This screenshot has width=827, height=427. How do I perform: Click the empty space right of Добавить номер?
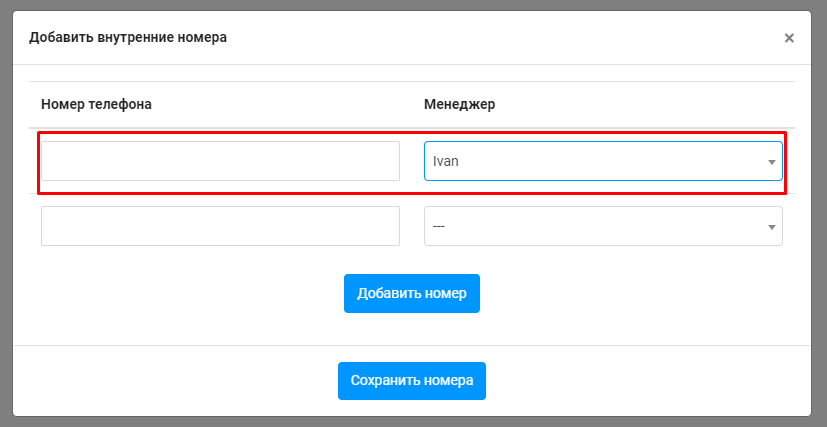tap(640, 293)
